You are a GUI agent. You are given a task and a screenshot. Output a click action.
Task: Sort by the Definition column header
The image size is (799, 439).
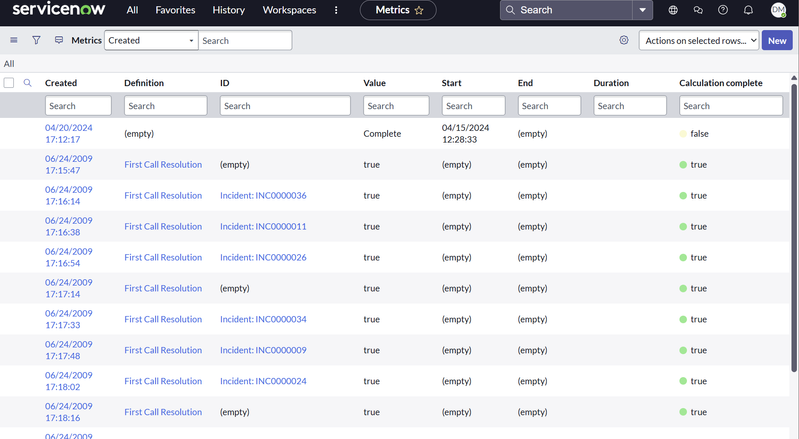(x=144, y=83)
